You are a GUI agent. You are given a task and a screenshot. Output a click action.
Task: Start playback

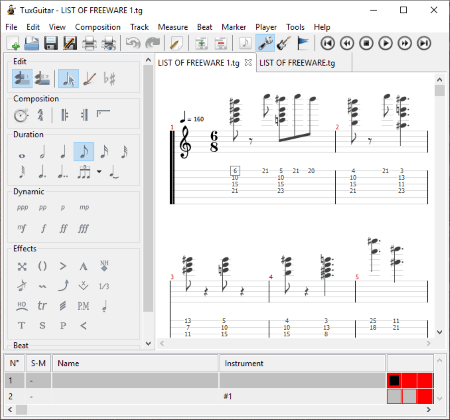(386, 43)
